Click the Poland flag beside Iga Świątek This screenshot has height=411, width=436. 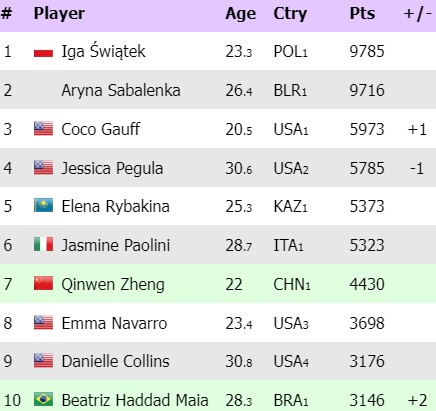click(x=43, y=52)
